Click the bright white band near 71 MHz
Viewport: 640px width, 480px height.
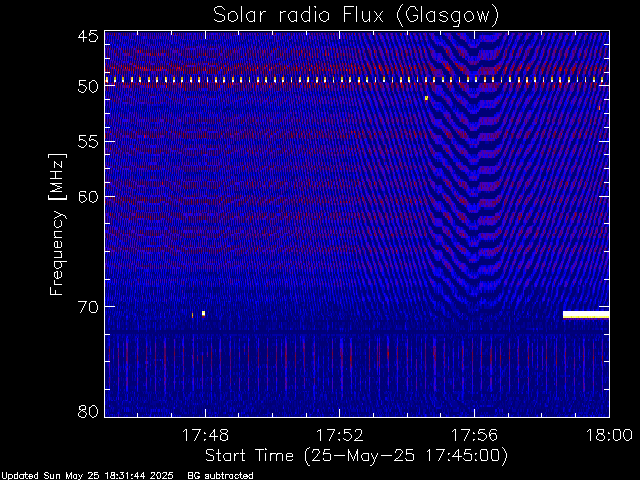tap(586, 315)
